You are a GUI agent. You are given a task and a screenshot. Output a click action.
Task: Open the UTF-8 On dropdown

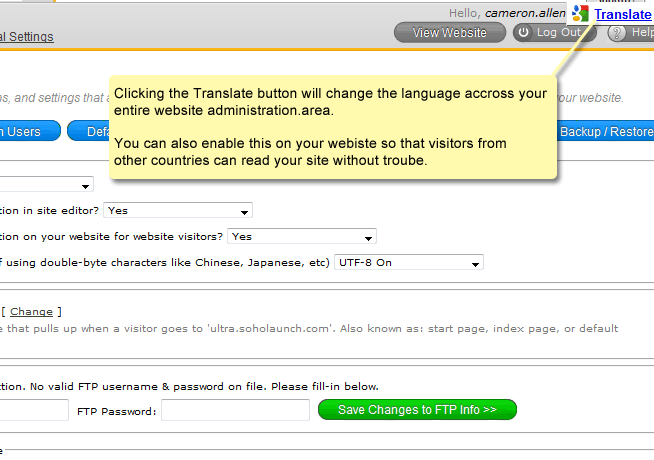pos(408,263)
